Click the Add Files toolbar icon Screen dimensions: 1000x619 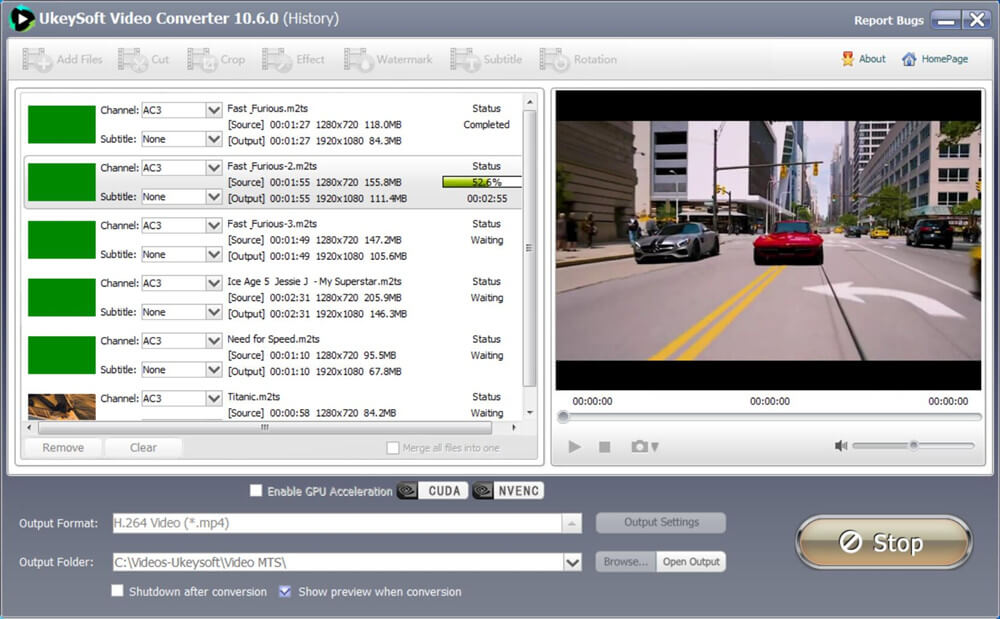[62, 59]
